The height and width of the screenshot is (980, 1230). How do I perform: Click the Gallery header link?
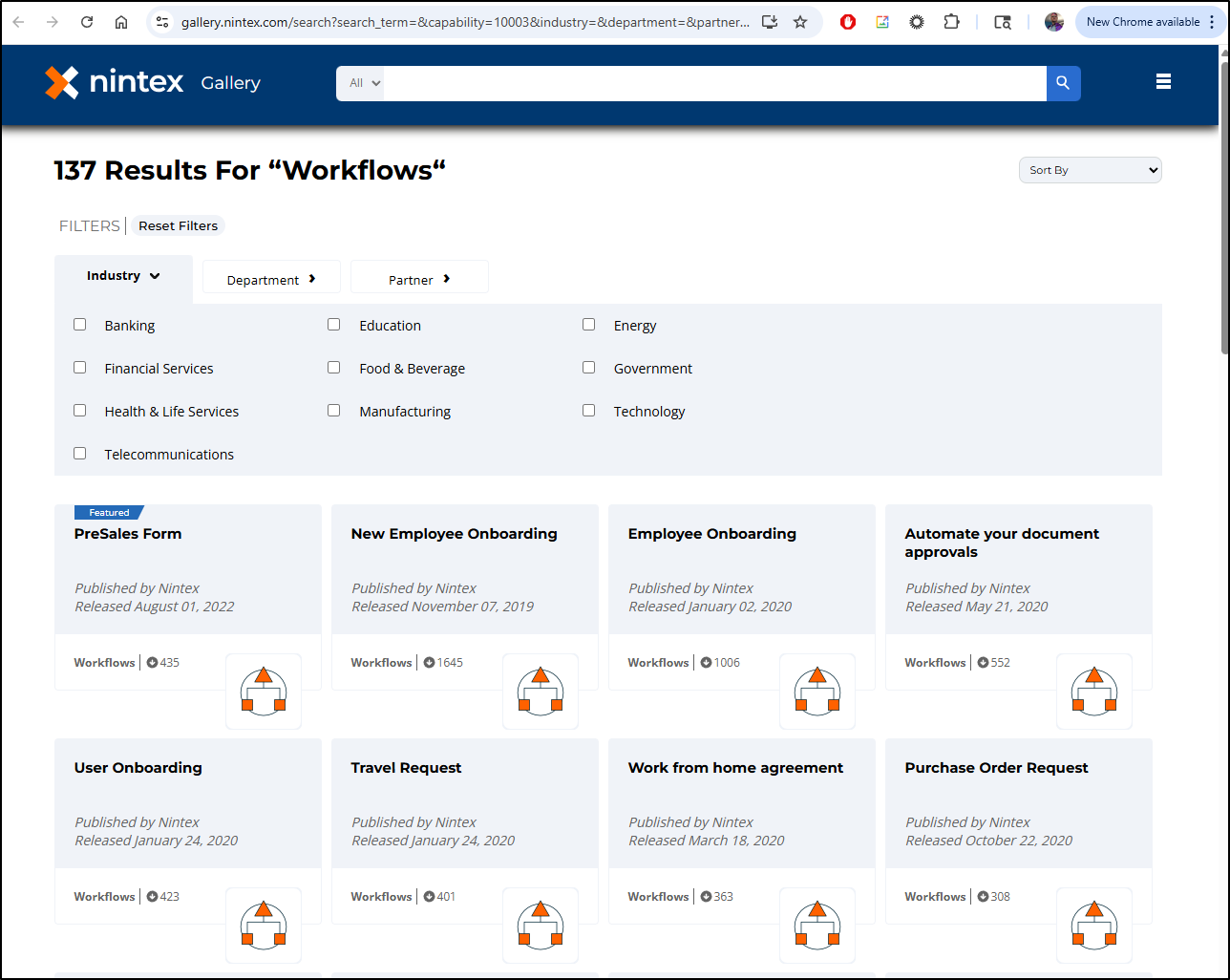click(x=230, y=83)
